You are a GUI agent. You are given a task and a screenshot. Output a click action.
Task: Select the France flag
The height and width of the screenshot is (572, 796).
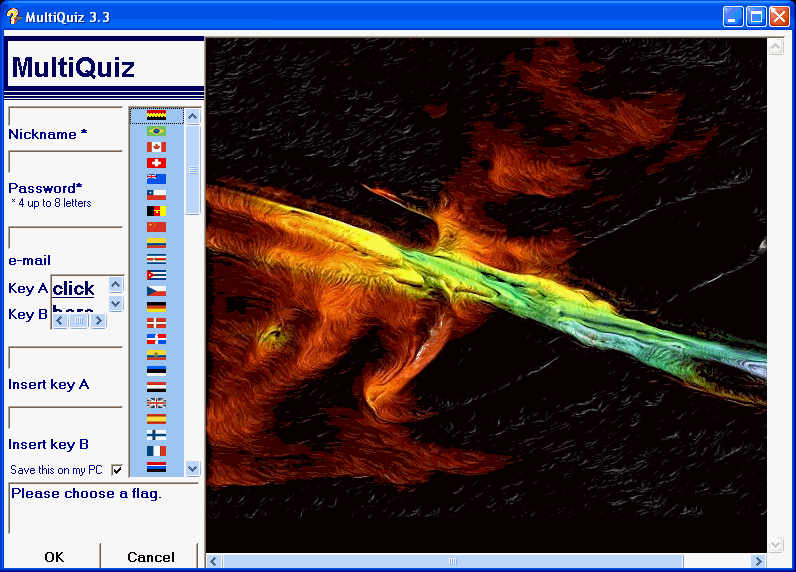click(156, 451)
